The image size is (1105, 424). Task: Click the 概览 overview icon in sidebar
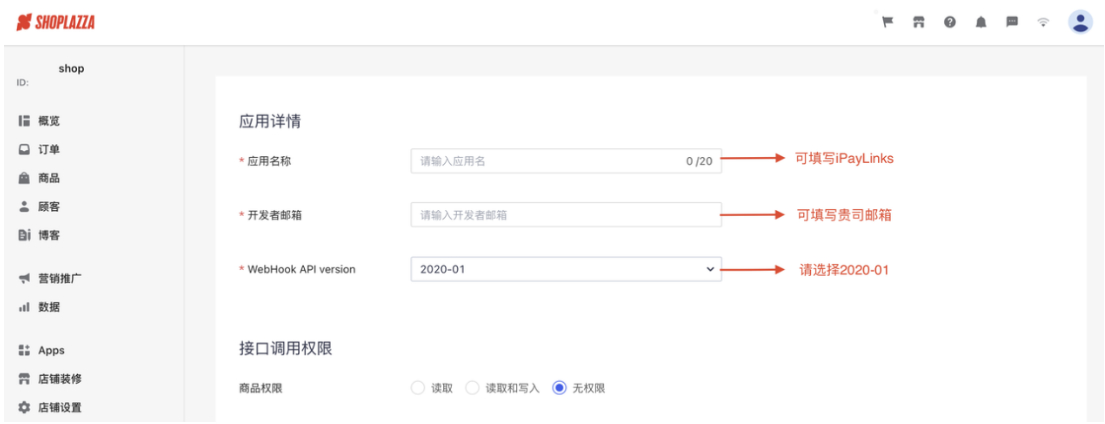pyautogui.click(x=24, y=121)
